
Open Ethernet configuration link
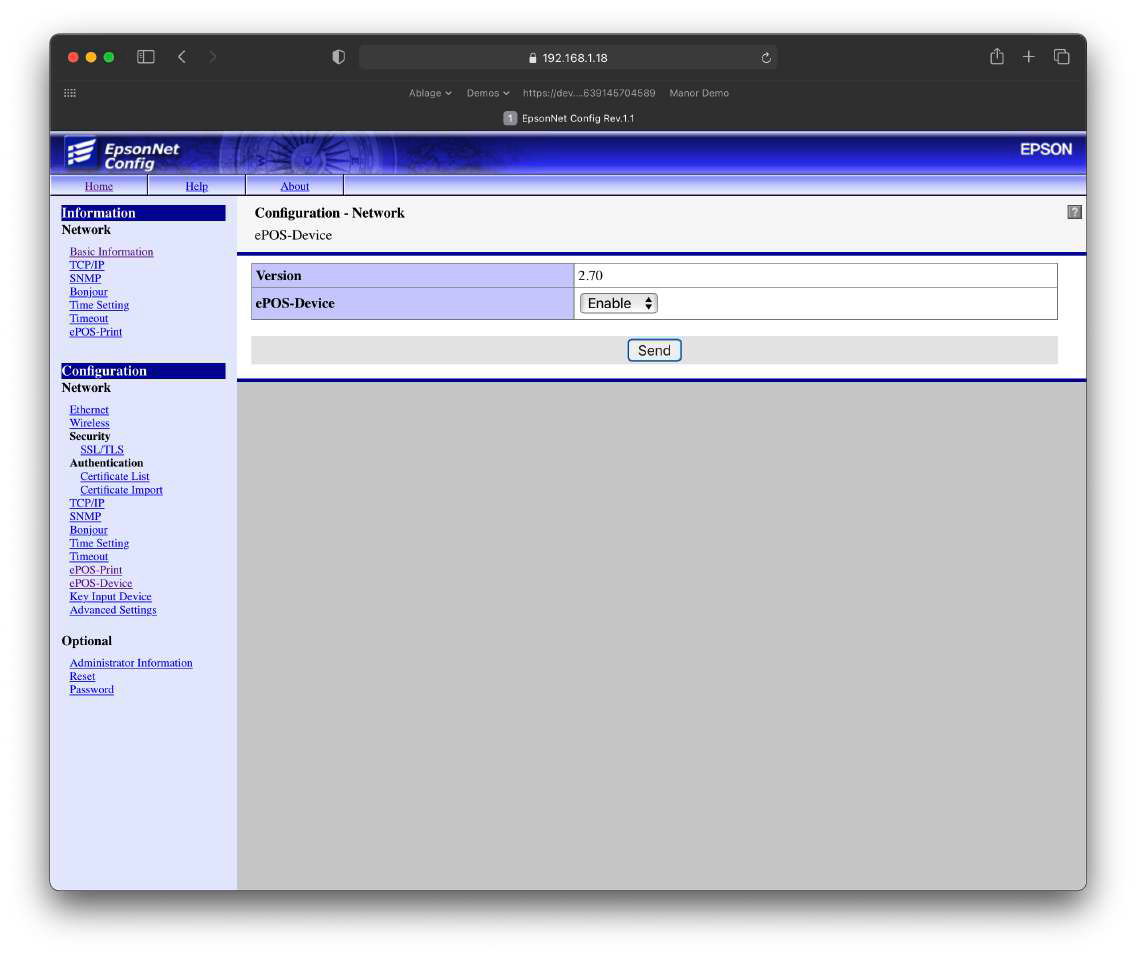point(89,410)
